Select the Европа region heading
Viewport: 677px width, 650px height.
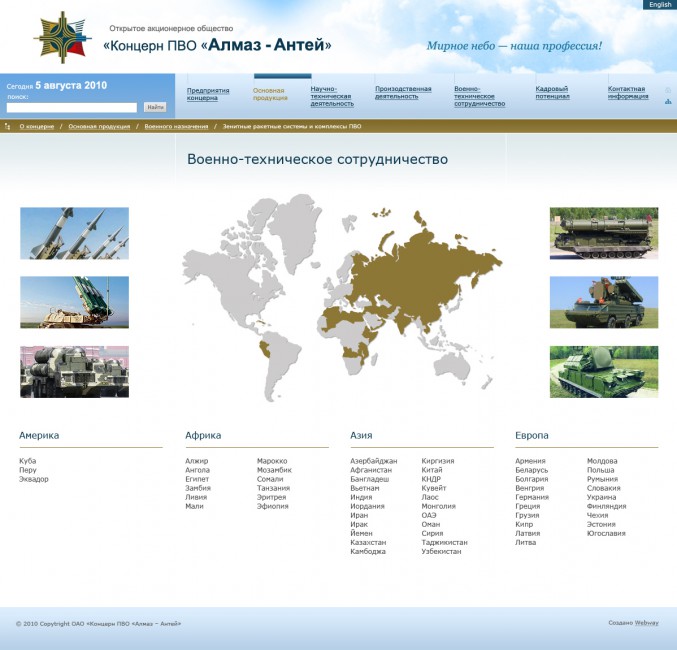point(531,435)
